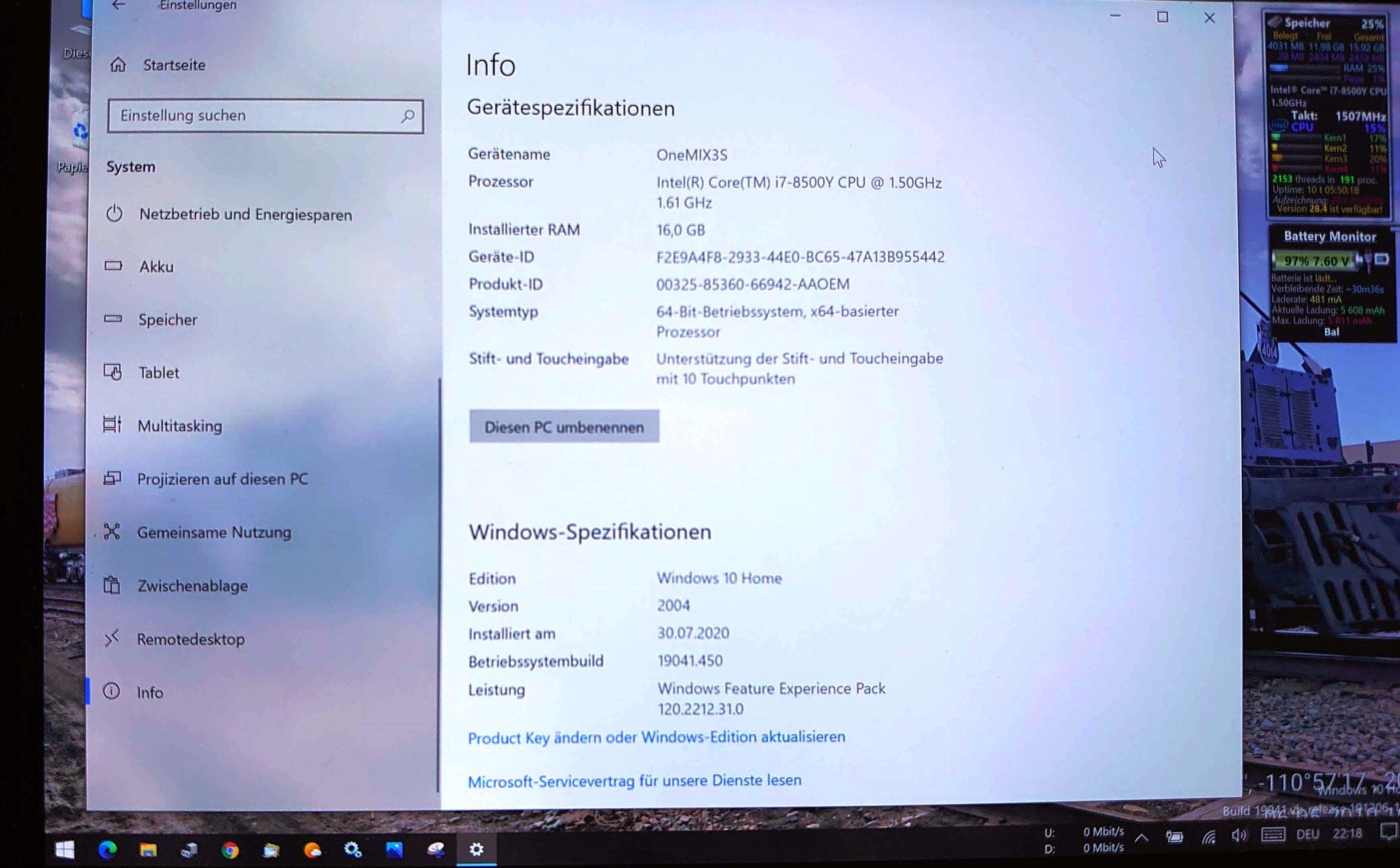This screenshot has width=1400, height=868.
Task: Open Multitasking settings
Action: pos(180,426)
